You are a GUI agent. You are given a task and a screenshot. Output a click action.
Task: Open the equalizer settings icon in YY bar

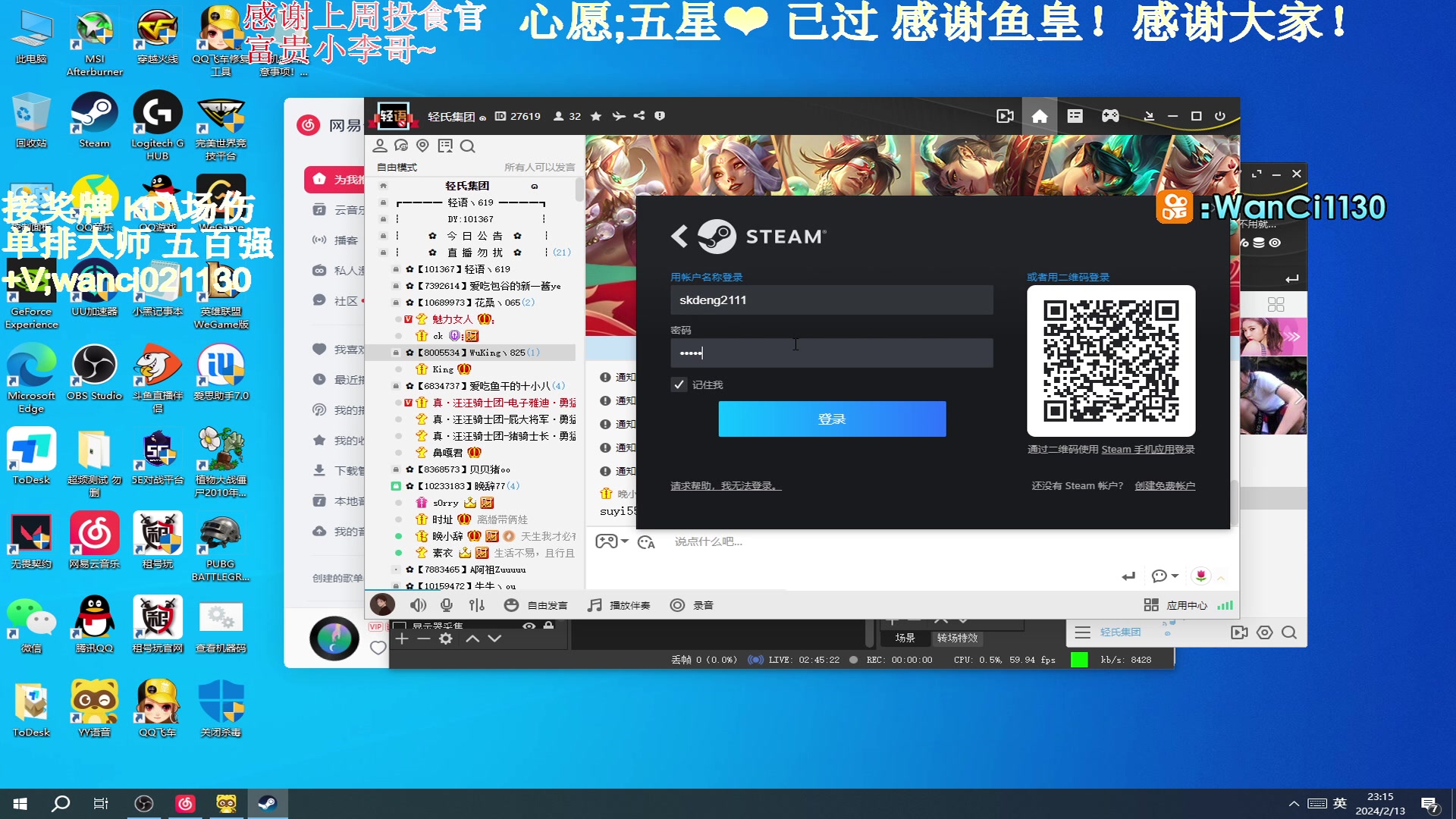point(476,605)
